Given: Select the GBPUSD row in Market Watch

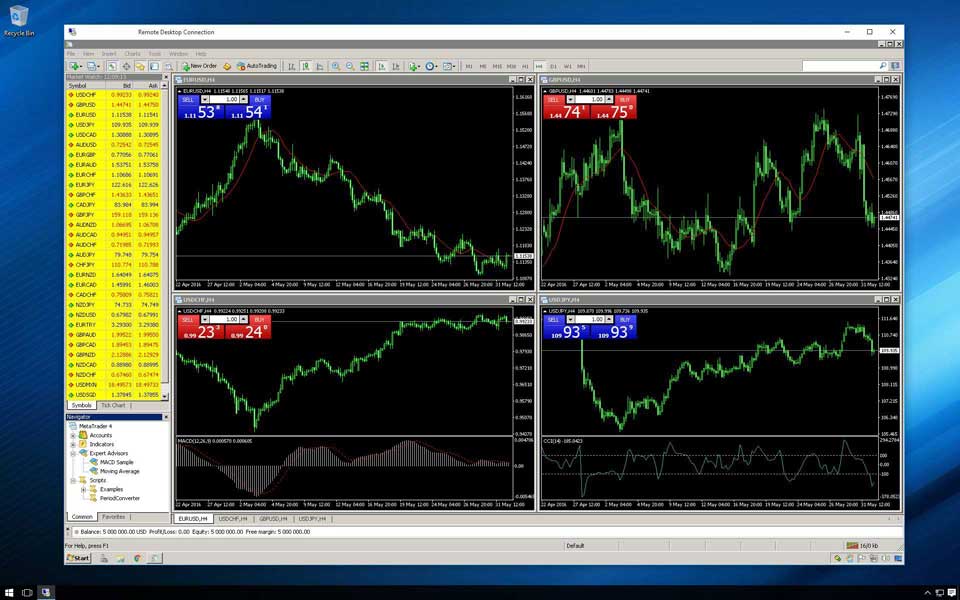Looking at the screenshot, I should click(x=84, y=104).
